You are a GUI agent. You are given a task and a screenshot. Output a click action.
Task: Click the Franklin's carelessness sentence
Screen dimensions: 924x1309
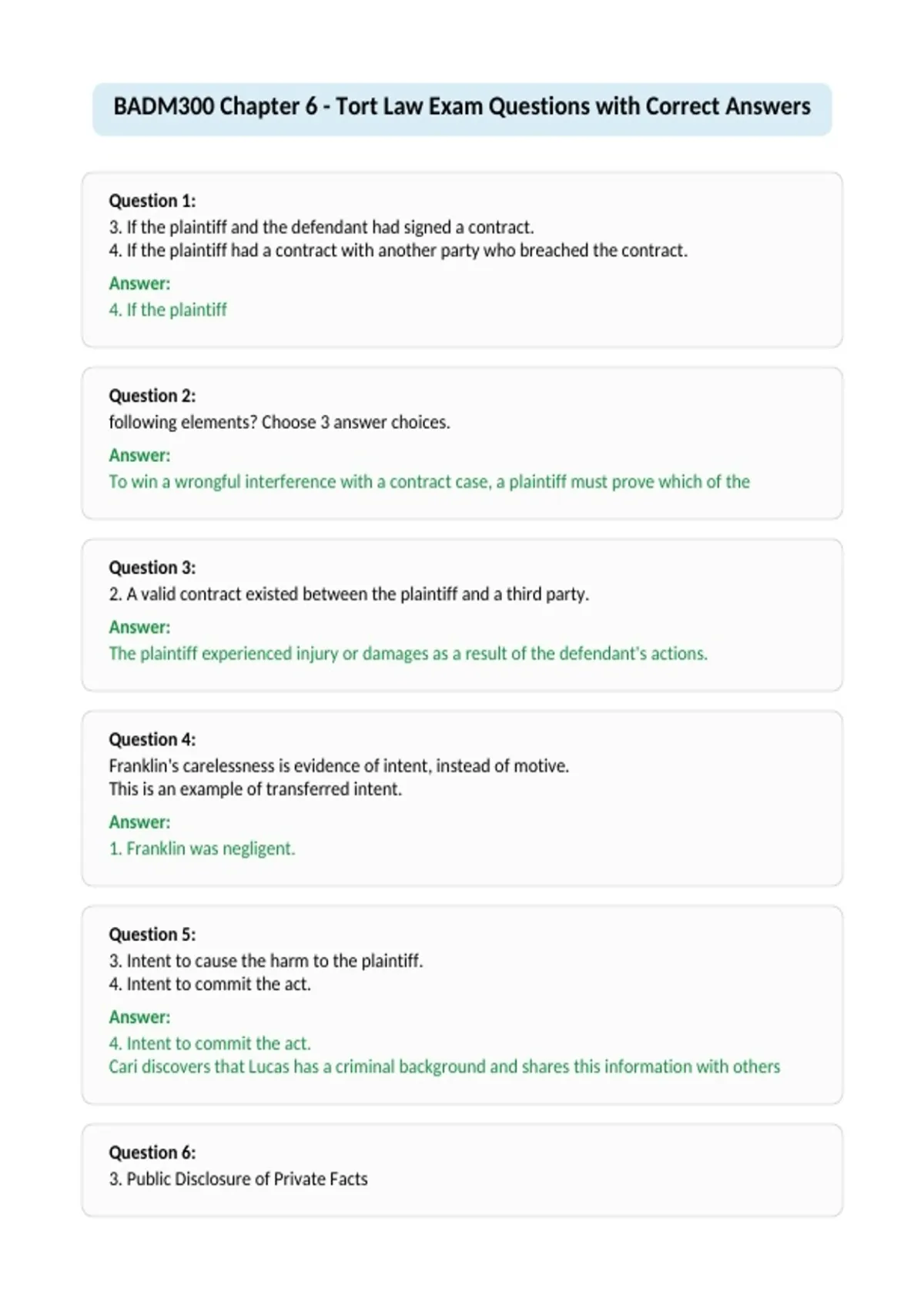pyautogui.click(x=339, y=766)
